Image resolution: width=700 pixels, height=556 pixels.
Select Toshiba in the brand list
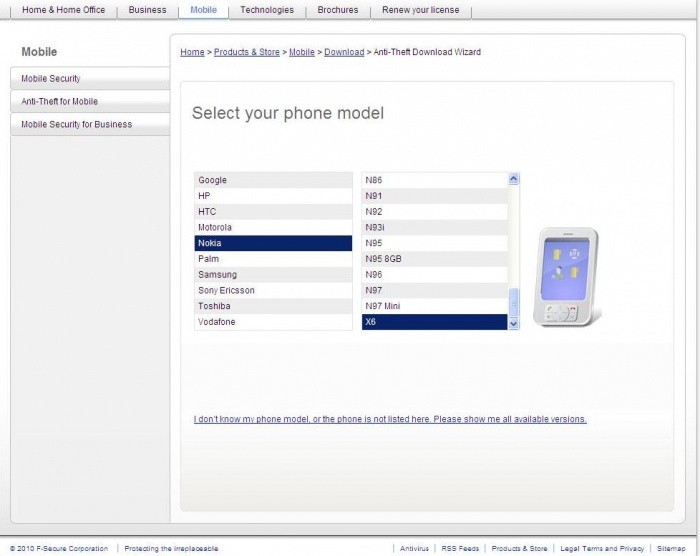click(273, 306)
